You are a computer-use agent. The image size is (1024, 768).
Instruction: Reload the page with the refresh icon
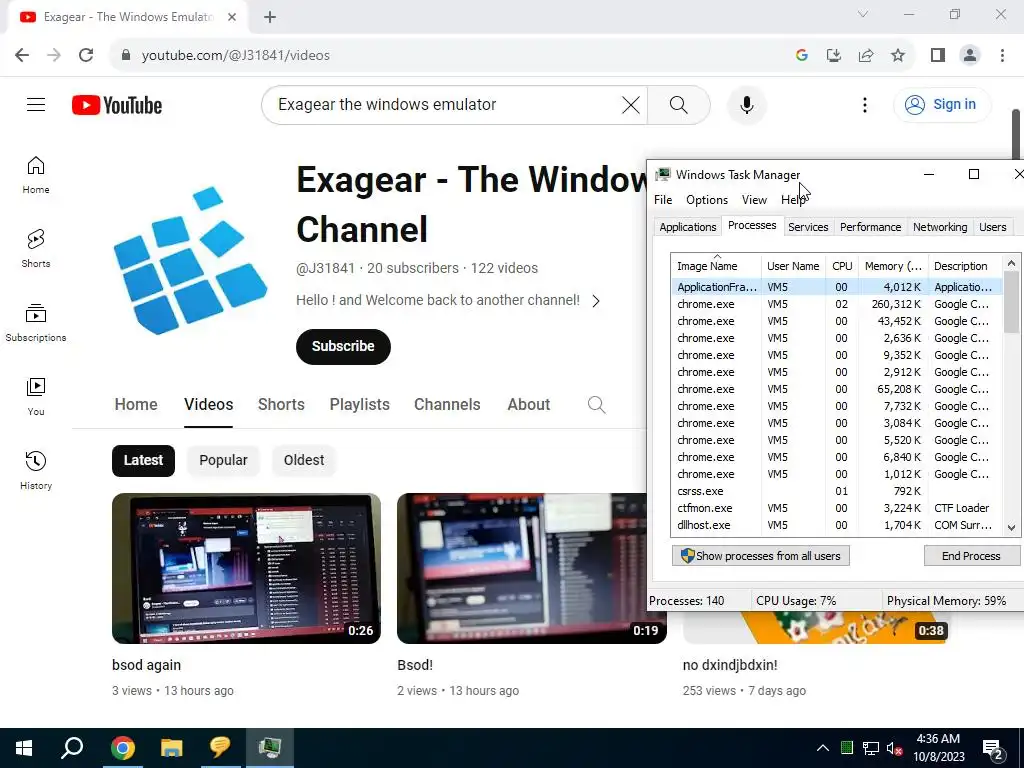click(86, 56)
